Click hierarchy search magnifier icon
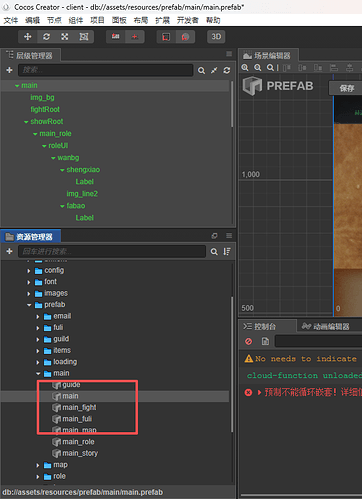The width and height of the screenshot is (362, 499). [201, 70]
